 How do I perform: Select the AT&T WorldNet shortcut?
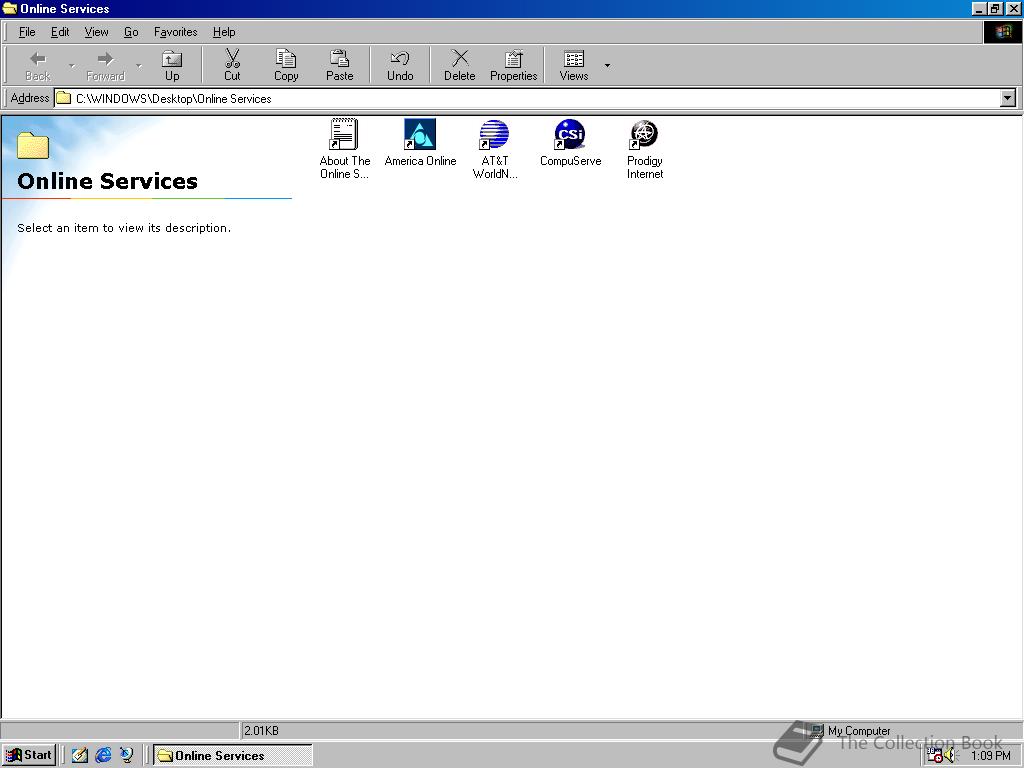point(494,149)
